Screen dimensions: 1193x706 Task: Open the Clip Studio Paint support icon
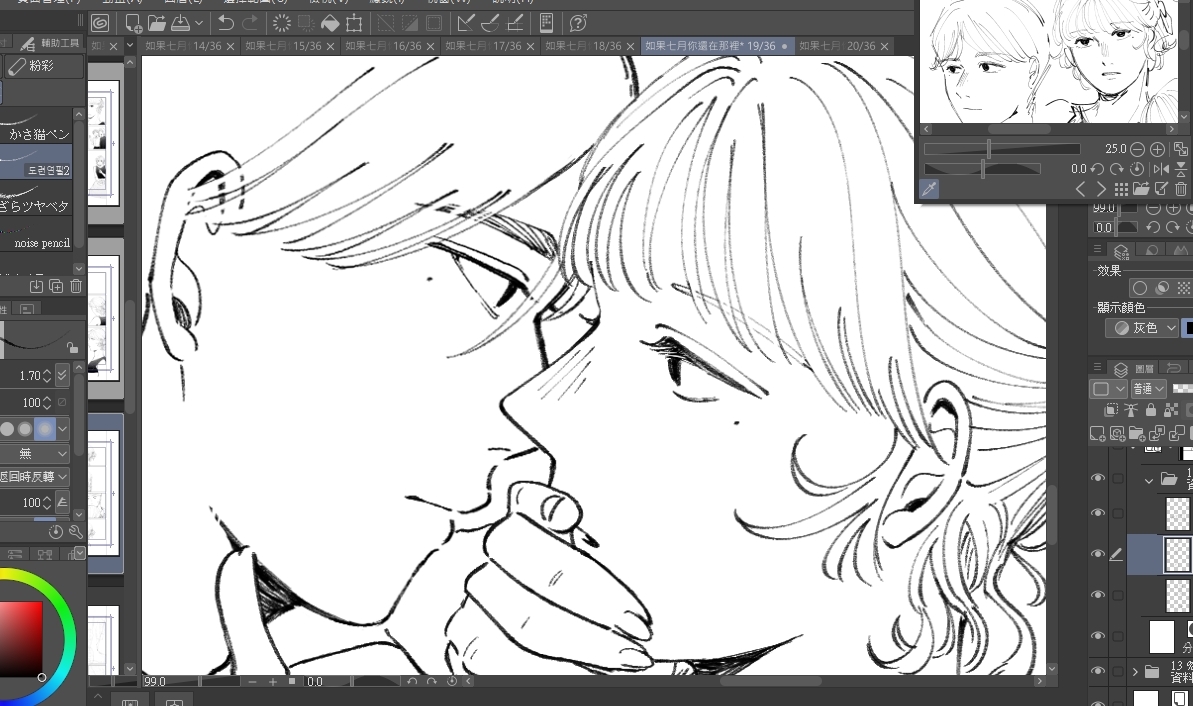pos(578,24)
